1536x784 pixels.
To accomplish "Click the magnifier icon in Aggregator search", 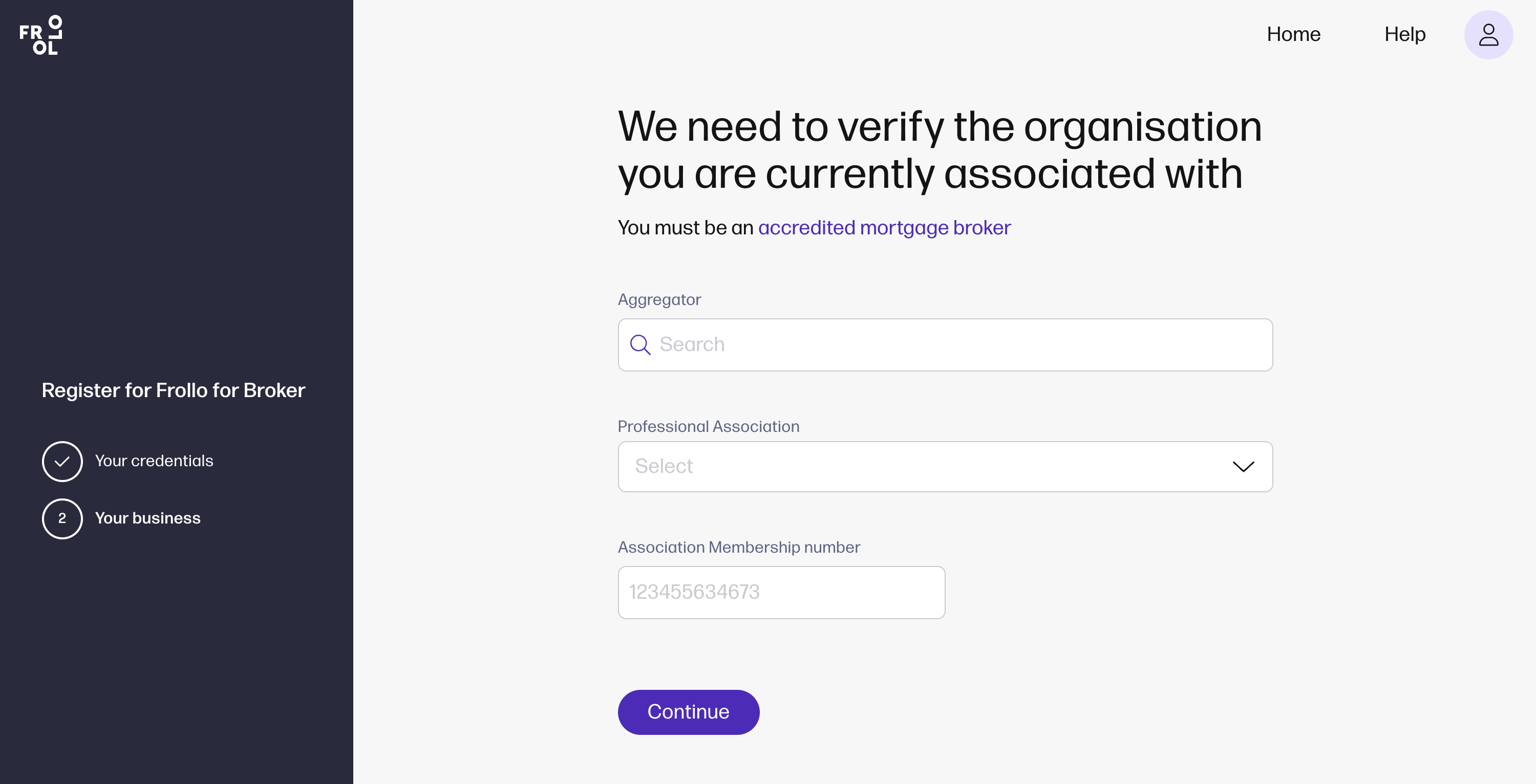I will tap(640, 344).
